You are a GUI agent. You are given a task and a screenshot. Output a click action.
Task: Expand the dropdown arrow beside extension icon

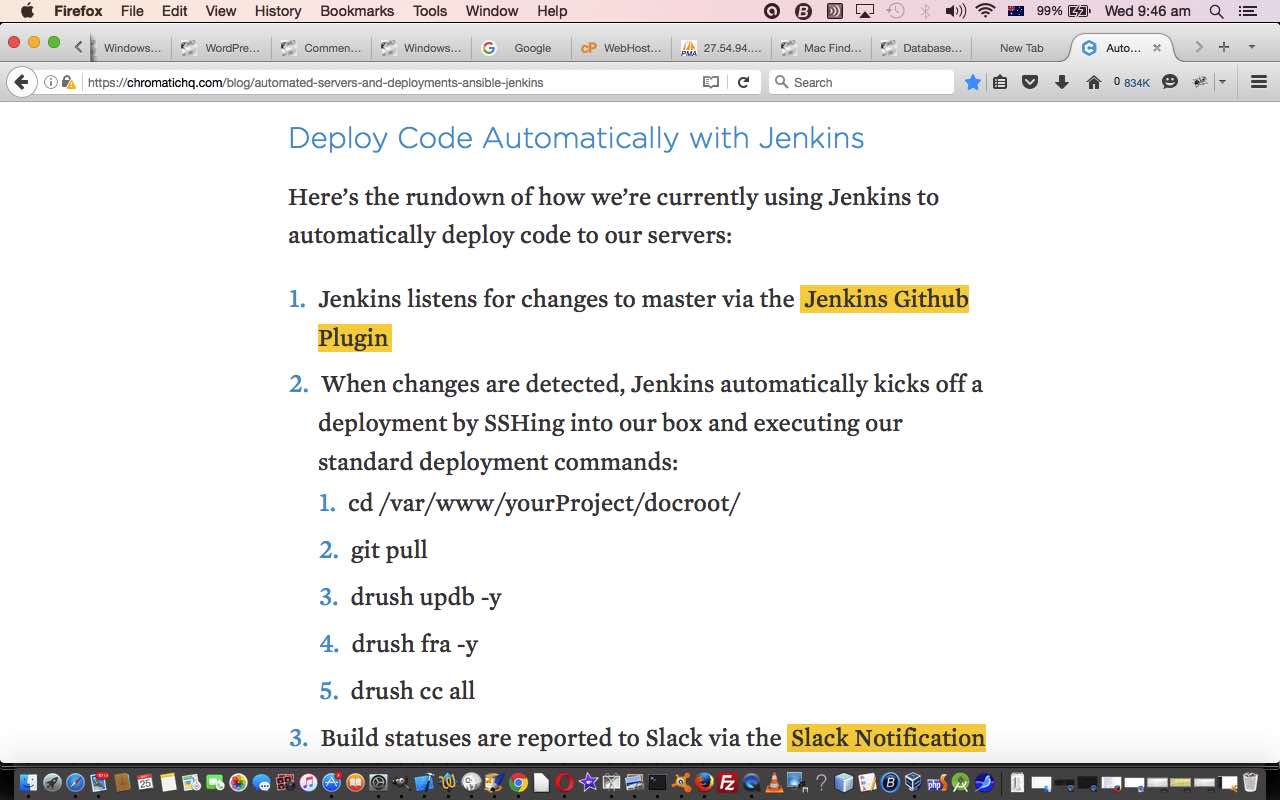[x=1222, y=82]
